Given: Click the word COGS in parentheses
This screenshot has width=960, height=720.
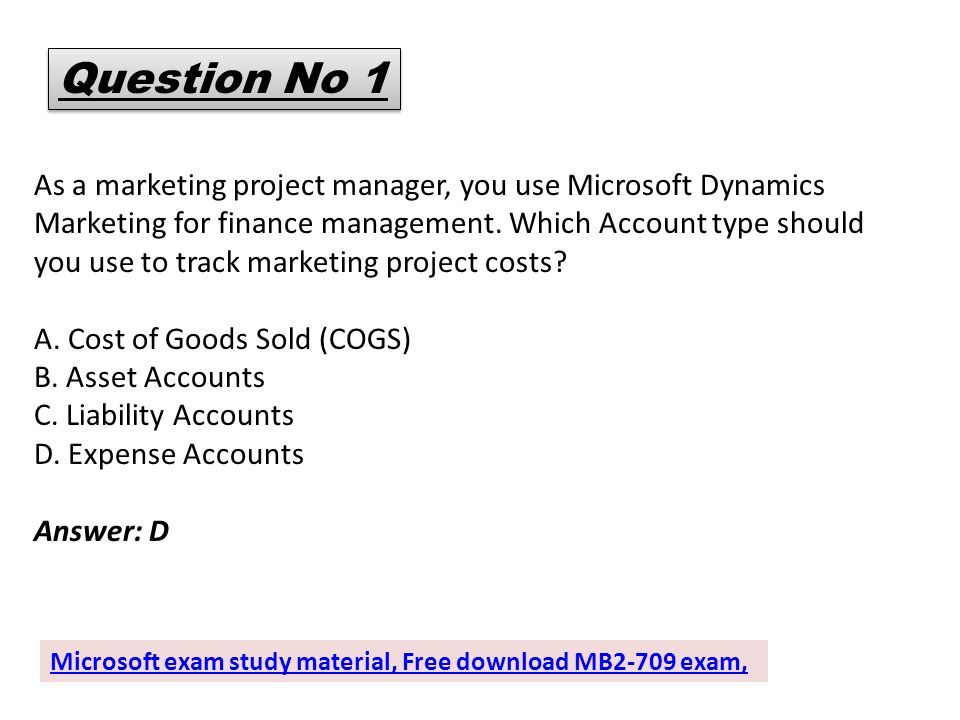Looking at the screenshot, I should [365, 339].
